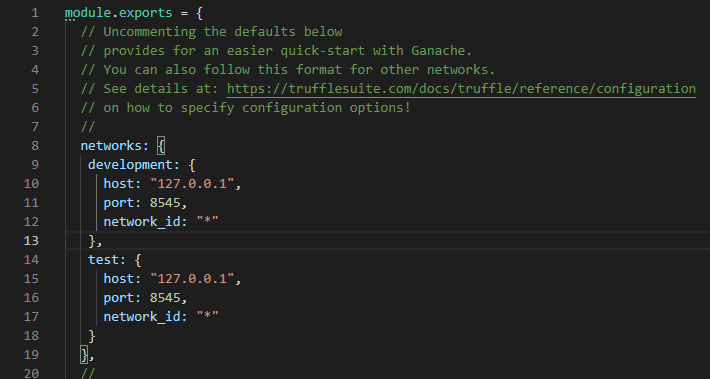Image resolution: width=710 pixels, height=379 pixels.
Task: Select line number 8 in the gutter
Action: point(35,145)
